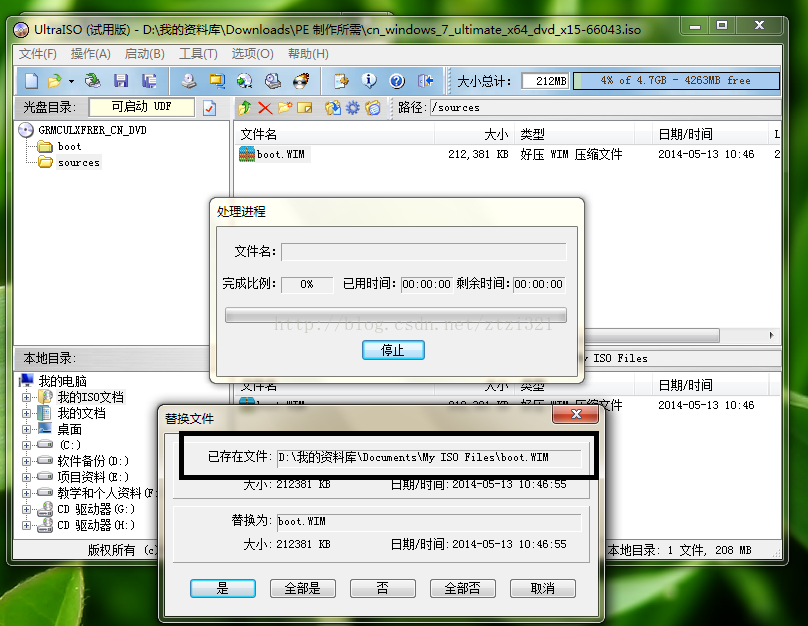Click the blue Info icon in toolbar
808x626 pixels.
[368, 81]
